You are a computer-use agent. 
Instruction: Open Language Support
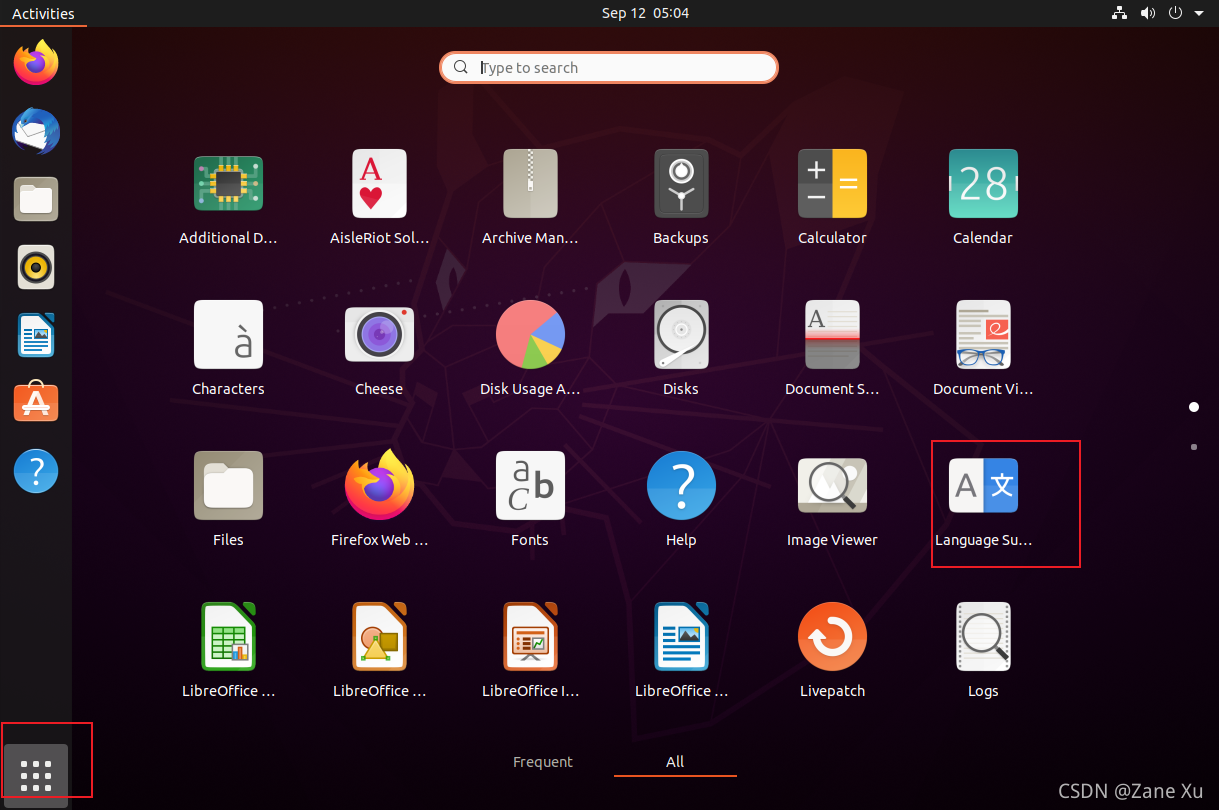983,486
